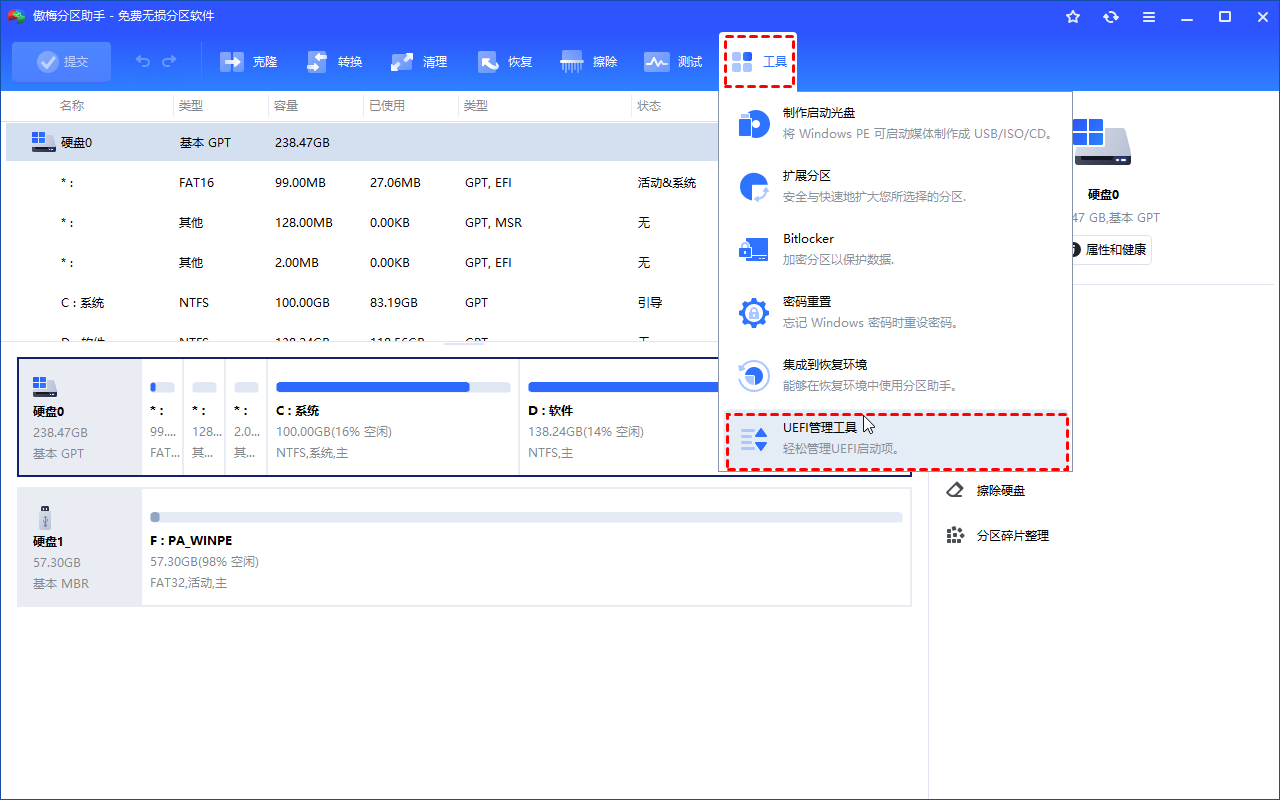Click the refresh icon in title bar
Screen dimensions: 1280x800
[x=1111, y=17]
